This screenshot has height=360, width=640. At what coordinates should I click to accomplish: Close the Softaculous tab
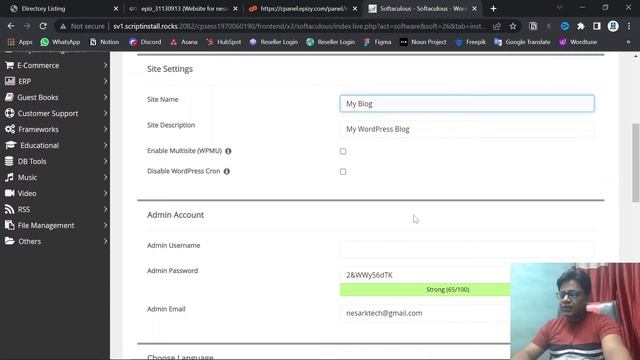tap(474, 9)
